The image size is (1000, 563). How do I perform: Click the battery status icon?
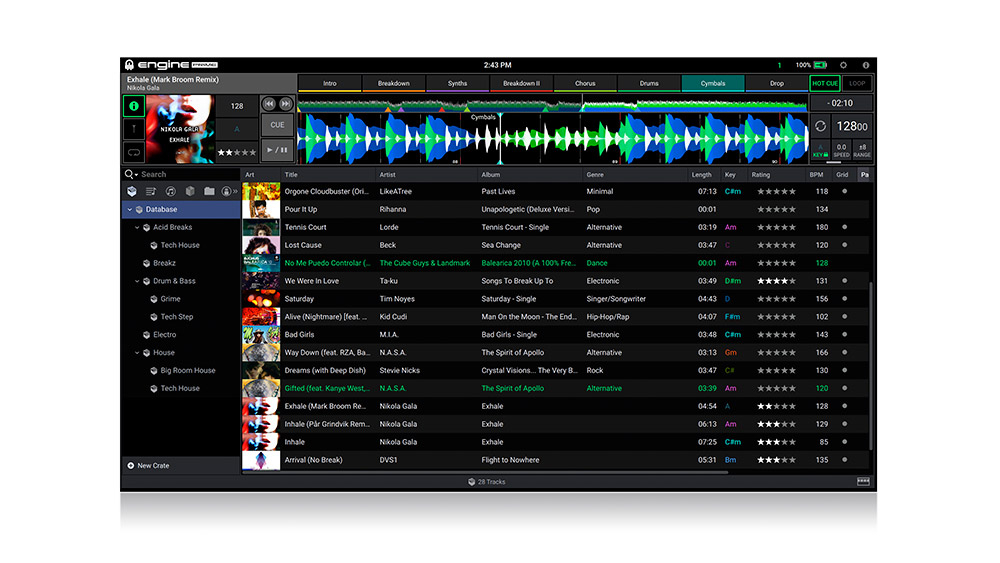click(x=820, y=65)
